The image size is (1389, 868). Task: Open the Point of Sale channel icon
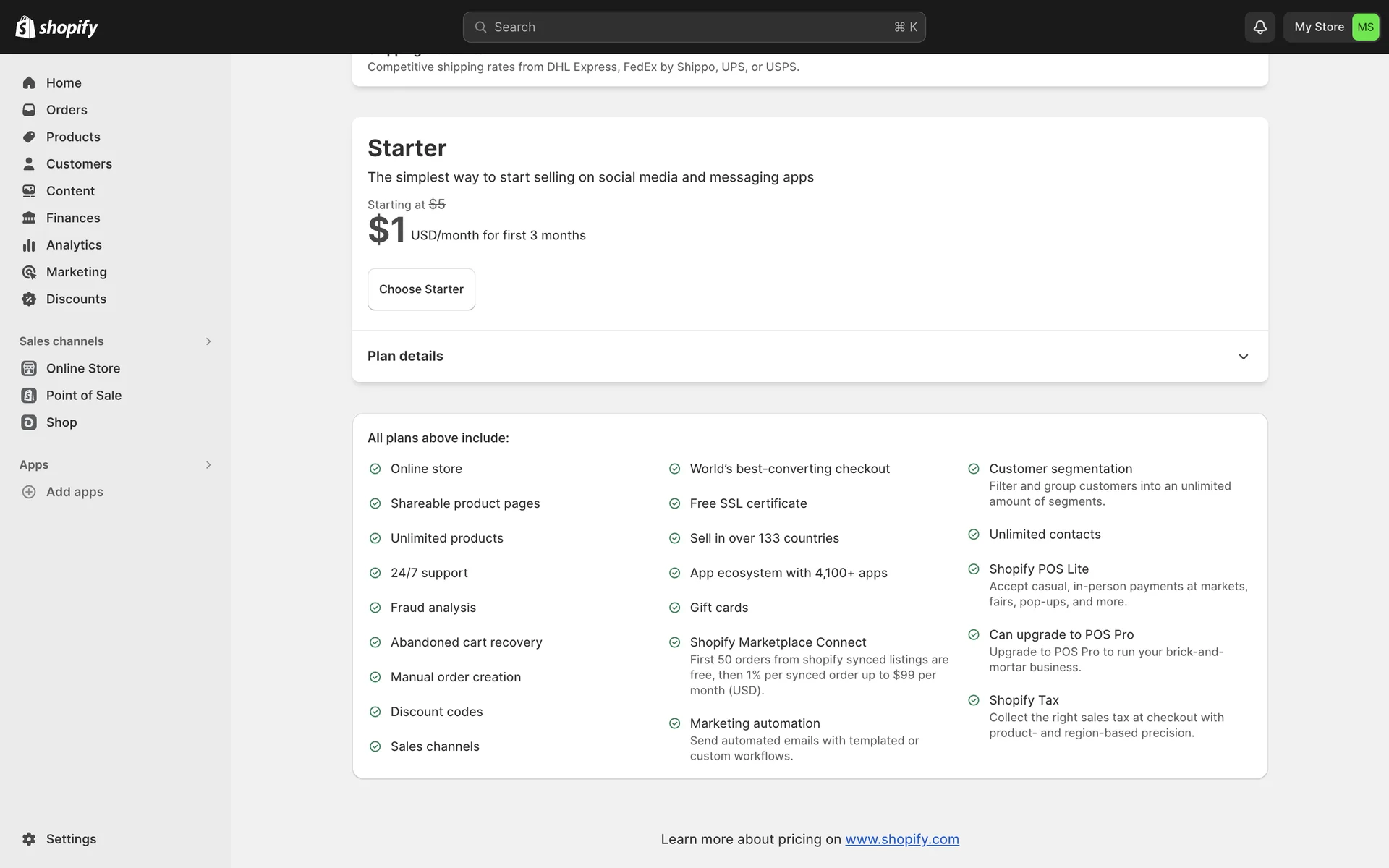[29, 396]
